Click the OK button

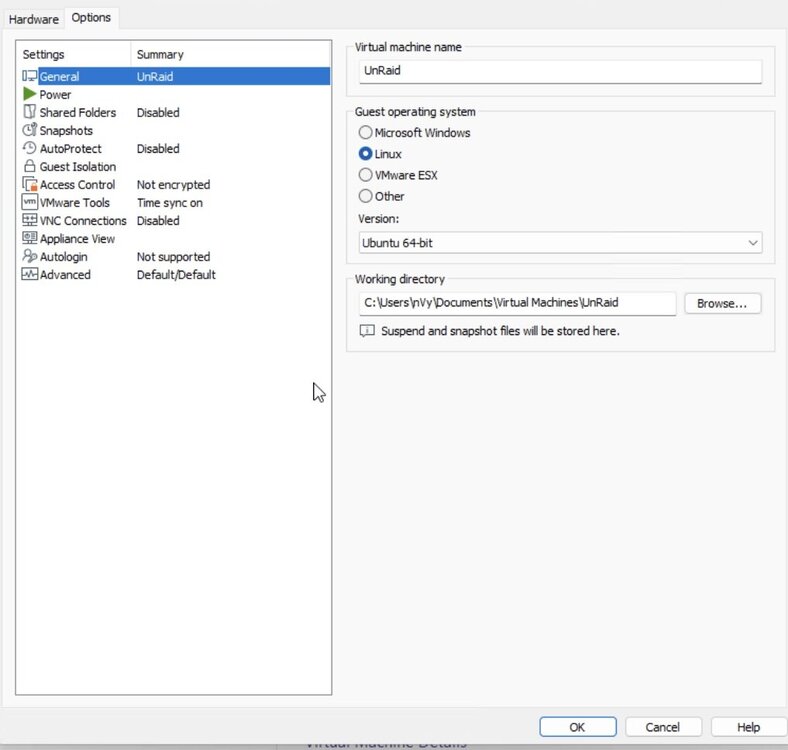click(x=577, y=727)
